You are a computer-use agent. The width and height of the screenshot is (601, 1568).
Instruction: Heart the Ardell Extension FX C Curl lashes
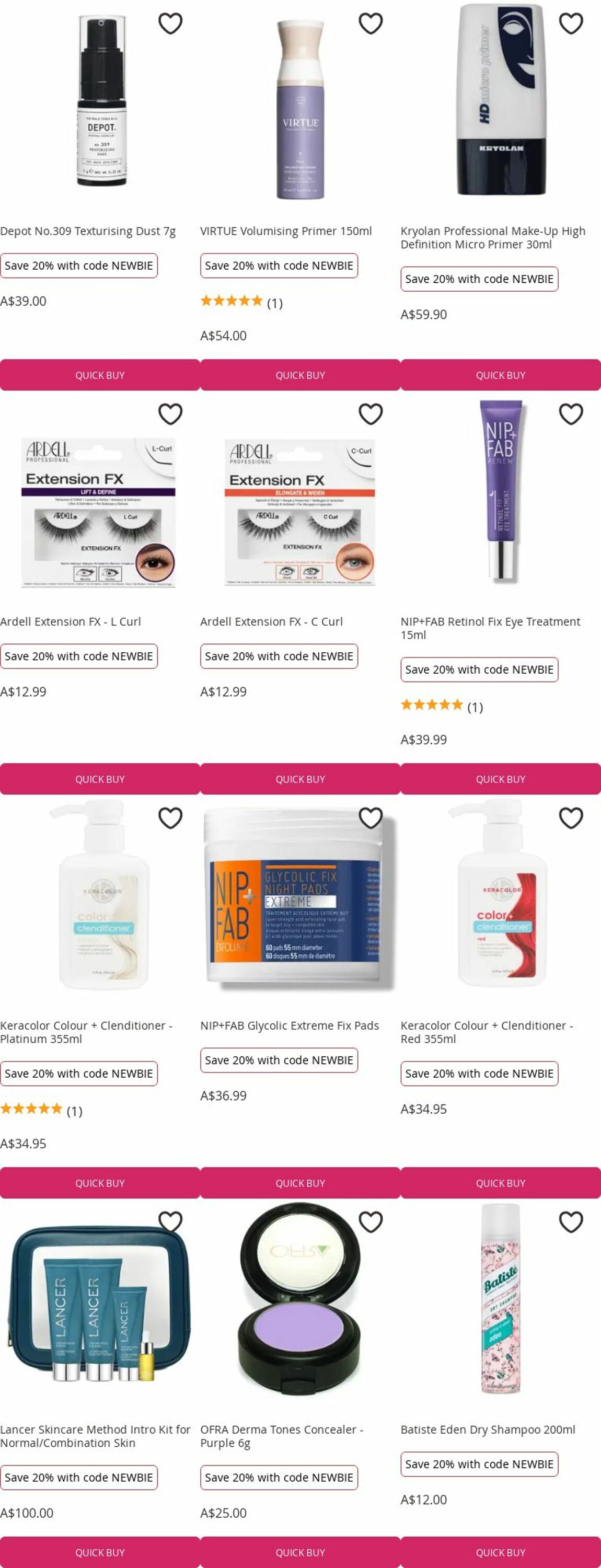pyautogui.click(x=371, y=414)
